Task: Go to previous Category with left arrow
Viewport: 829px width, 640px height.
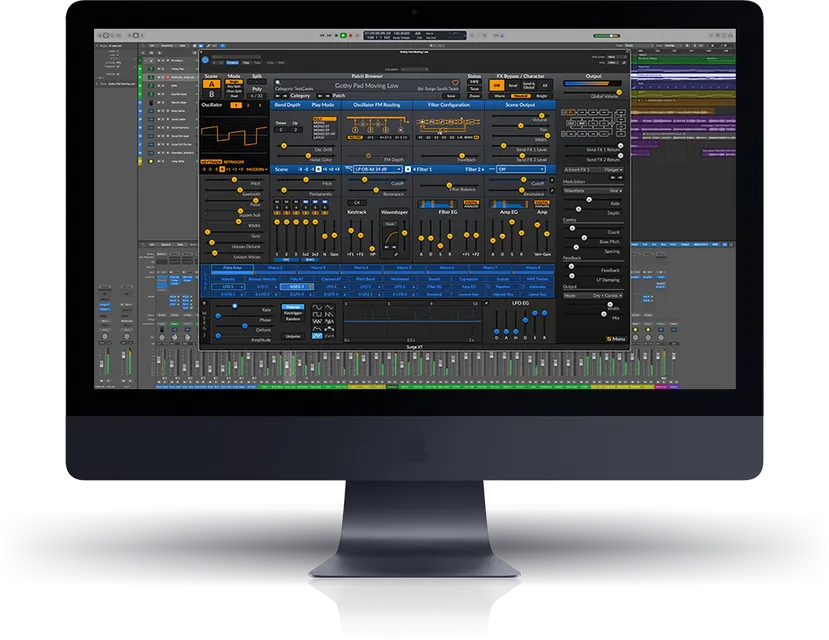Action: point(278,96)
